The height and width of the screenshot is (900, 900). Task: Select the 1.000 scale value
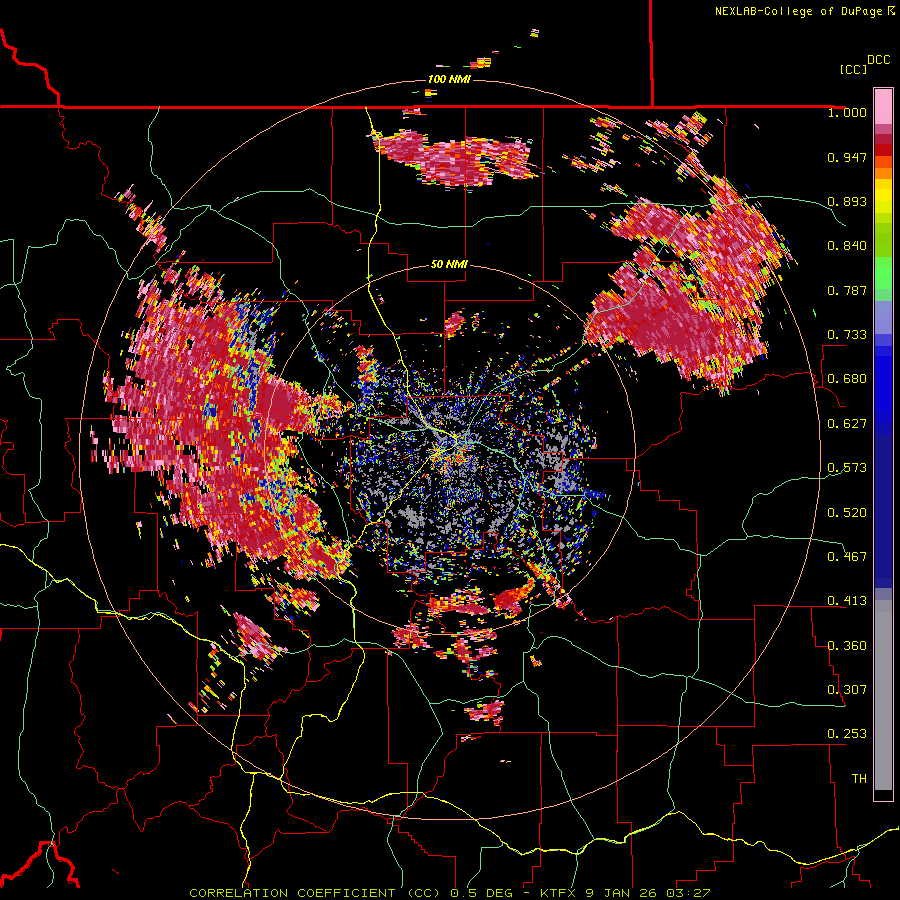847,112
